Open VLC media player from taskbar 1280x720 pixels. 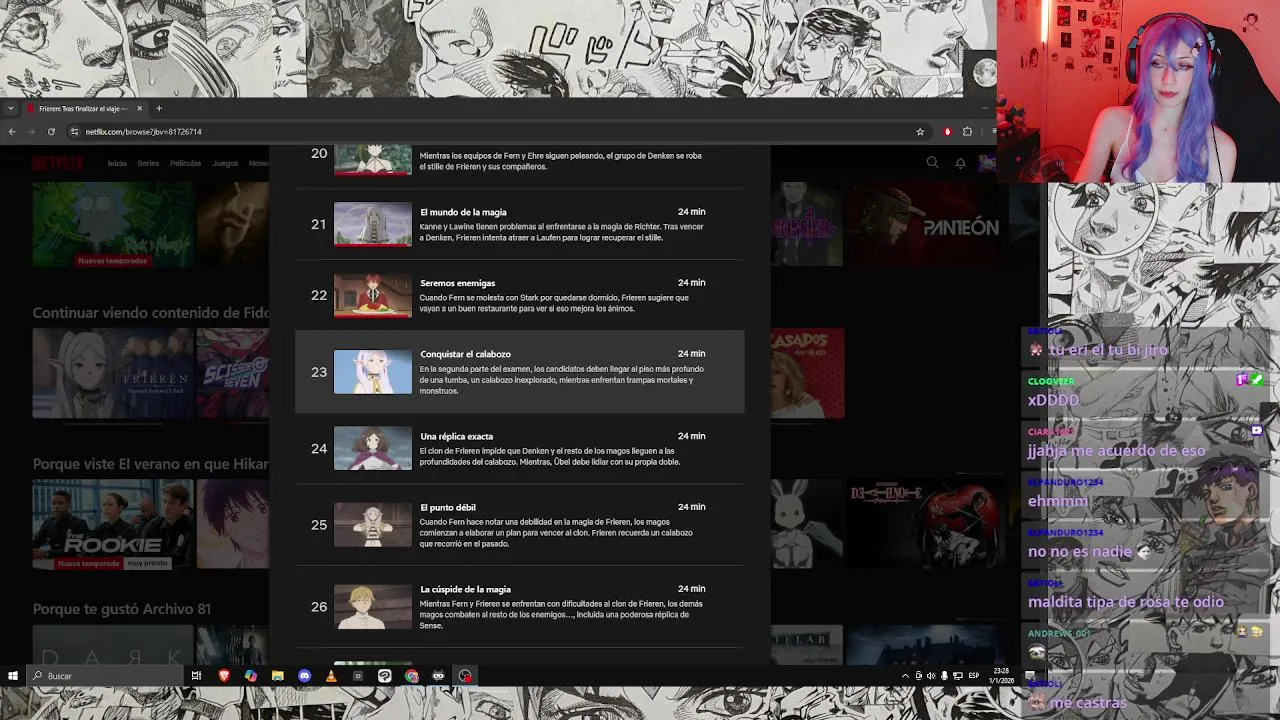coord(331,676)
